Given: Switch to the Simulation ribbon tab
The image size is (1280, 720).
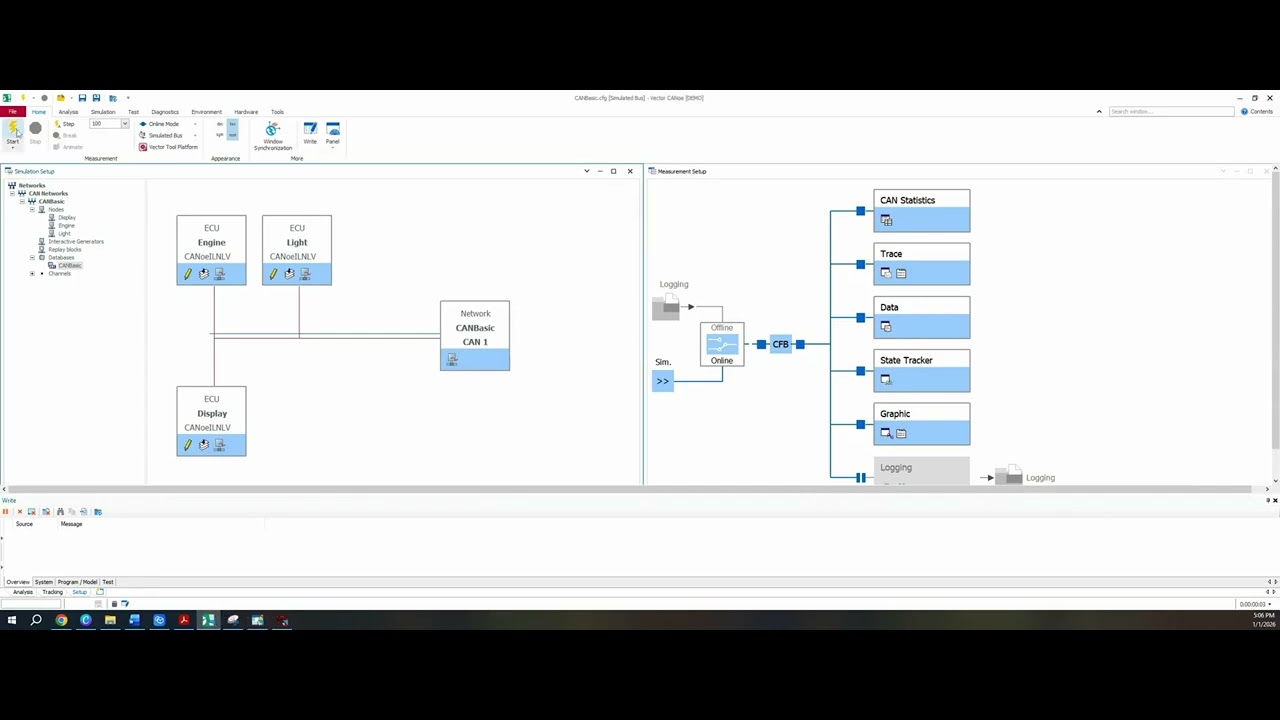Looking at the screenshot, I should (x=103, y=112).
